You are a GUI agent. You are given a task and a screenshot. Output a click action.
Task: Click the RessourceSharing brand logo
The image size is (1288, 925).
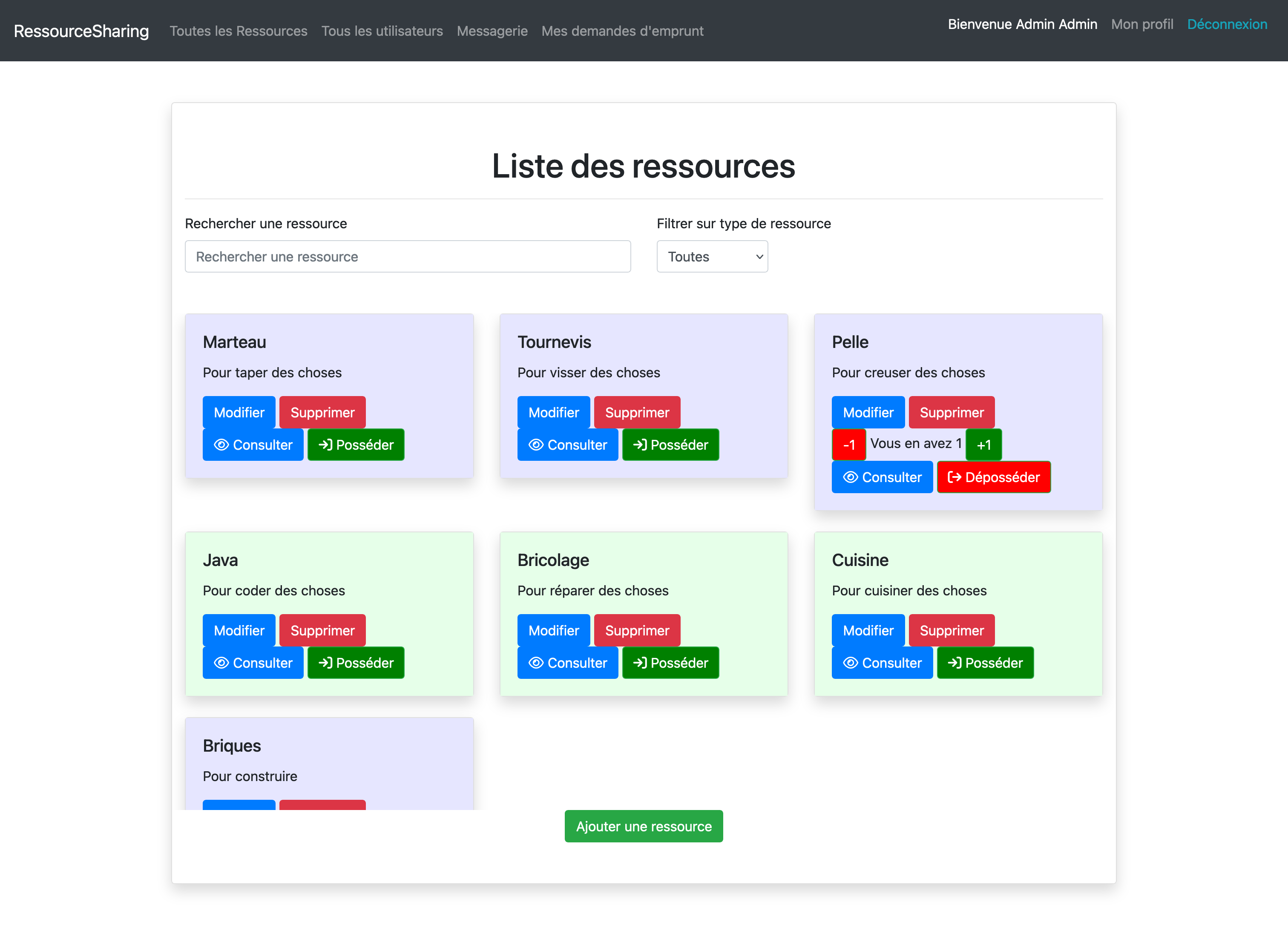[x=81, y=31]
